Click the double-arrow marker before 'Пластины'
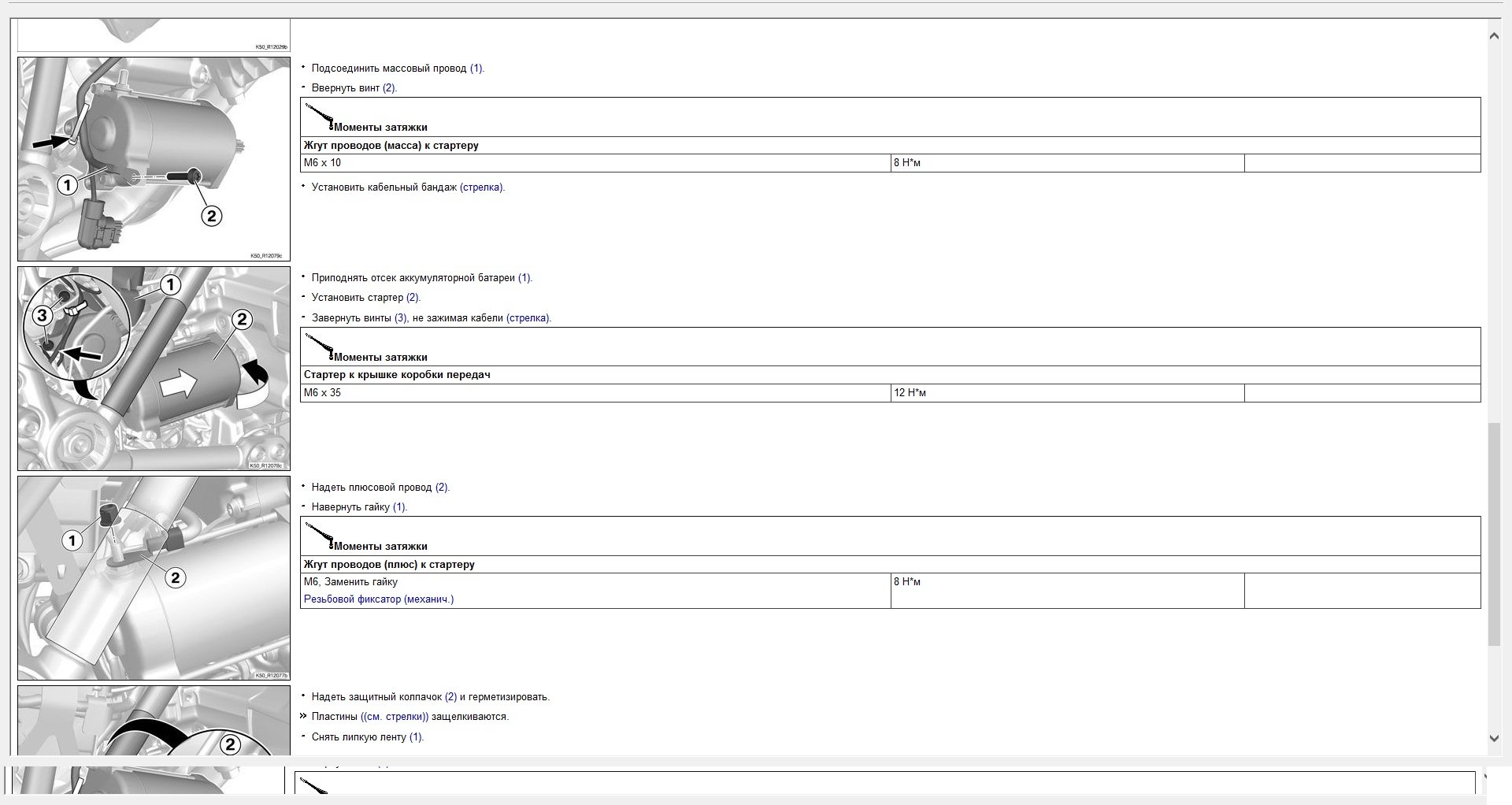 (303, 717)
